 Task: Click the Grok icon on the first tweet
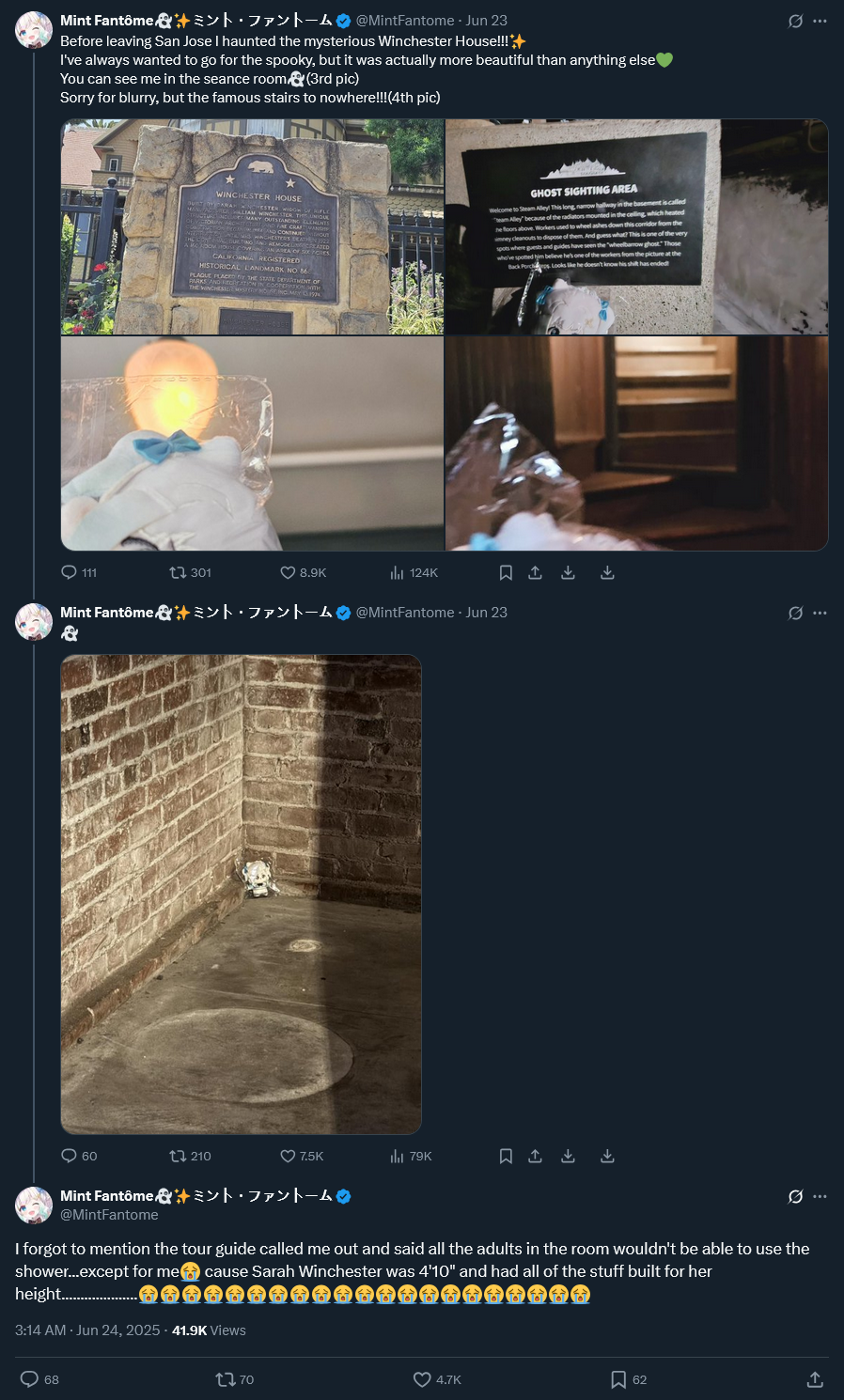click(x=795, y=21)
